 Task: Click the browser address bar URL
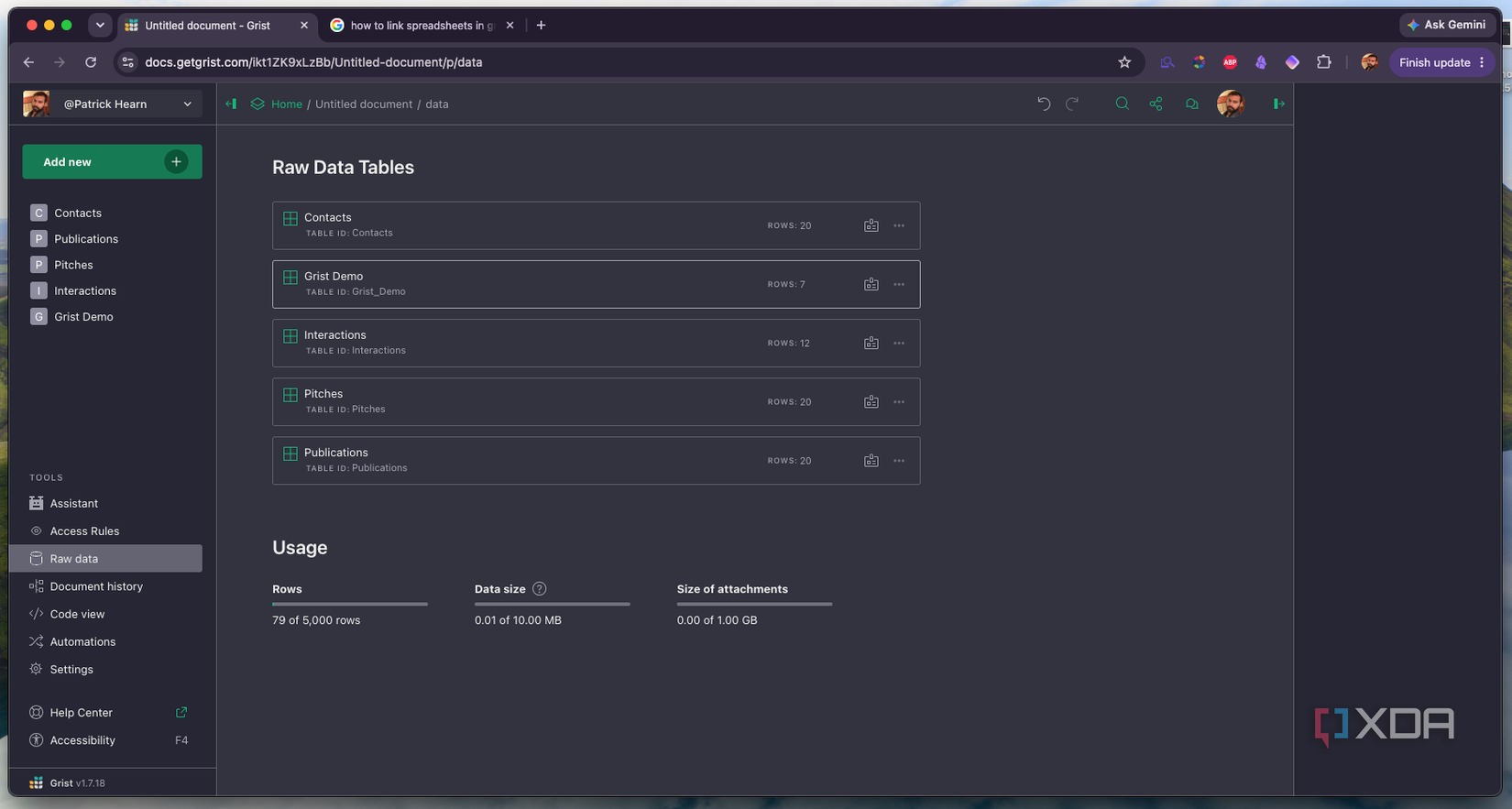pyautogui.click(x=313, y=62)
